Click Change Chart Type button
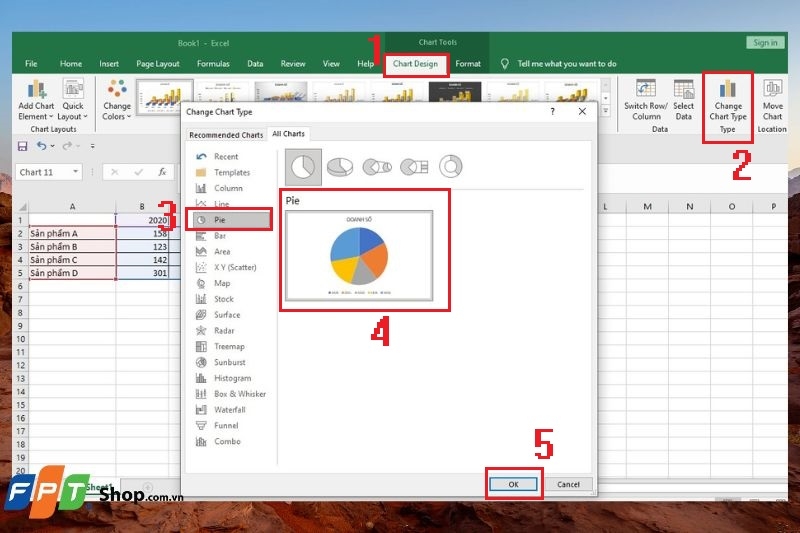This screenshot has height=533, width=800. 728,100
